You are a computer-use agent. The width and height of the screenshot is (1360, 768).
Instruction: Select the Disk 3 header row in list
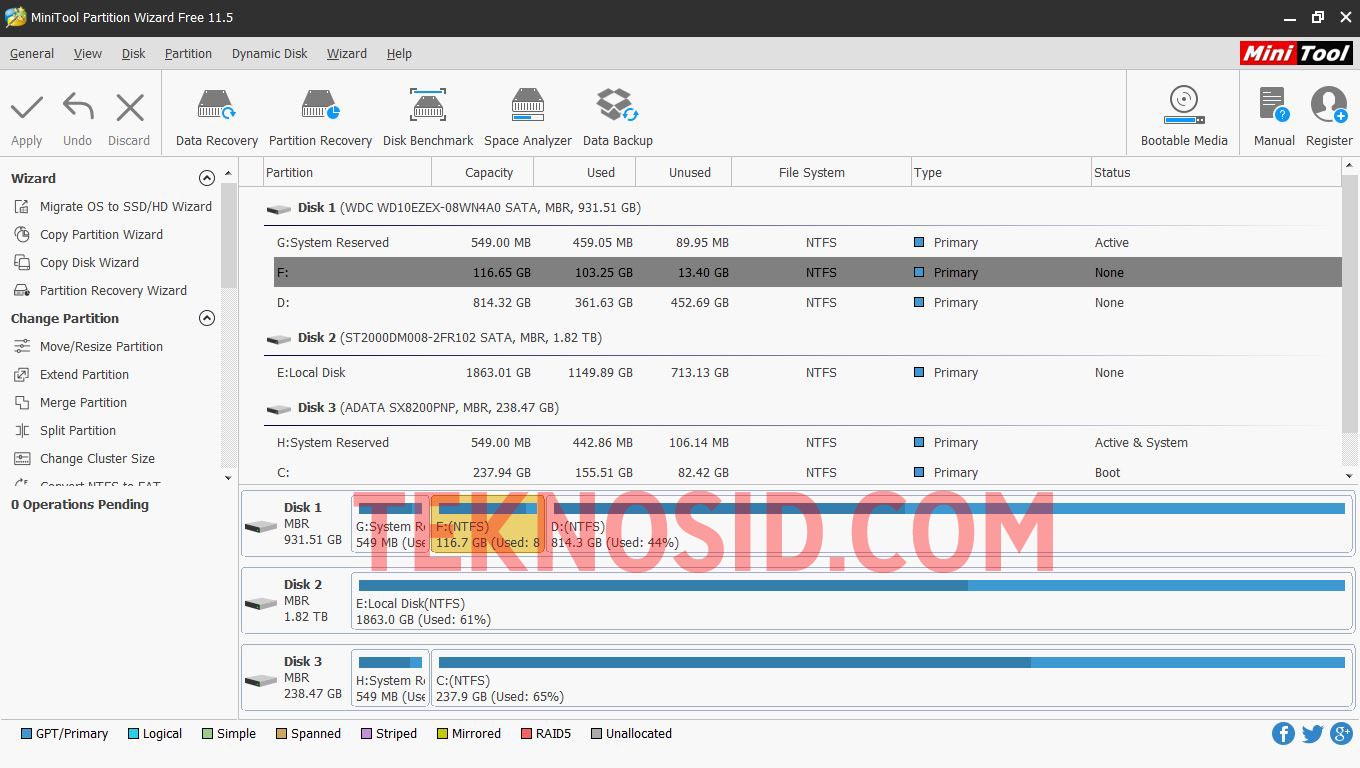pyautogui.click(x=803, y=408)
